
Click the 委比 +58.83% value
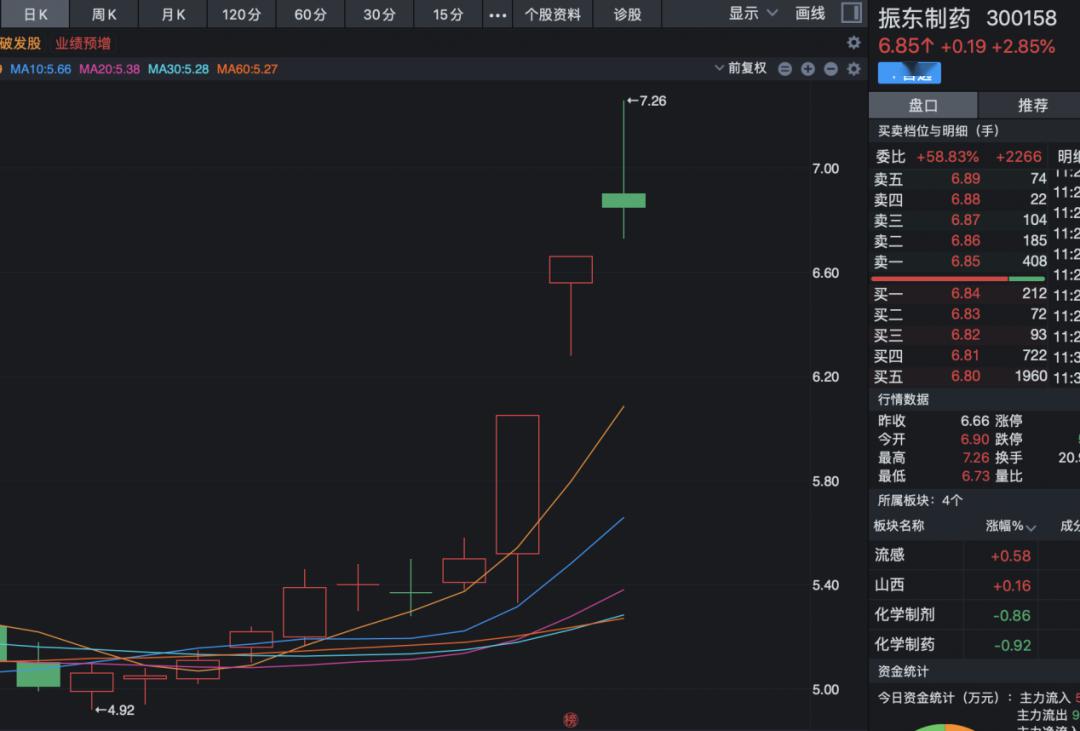947,157
